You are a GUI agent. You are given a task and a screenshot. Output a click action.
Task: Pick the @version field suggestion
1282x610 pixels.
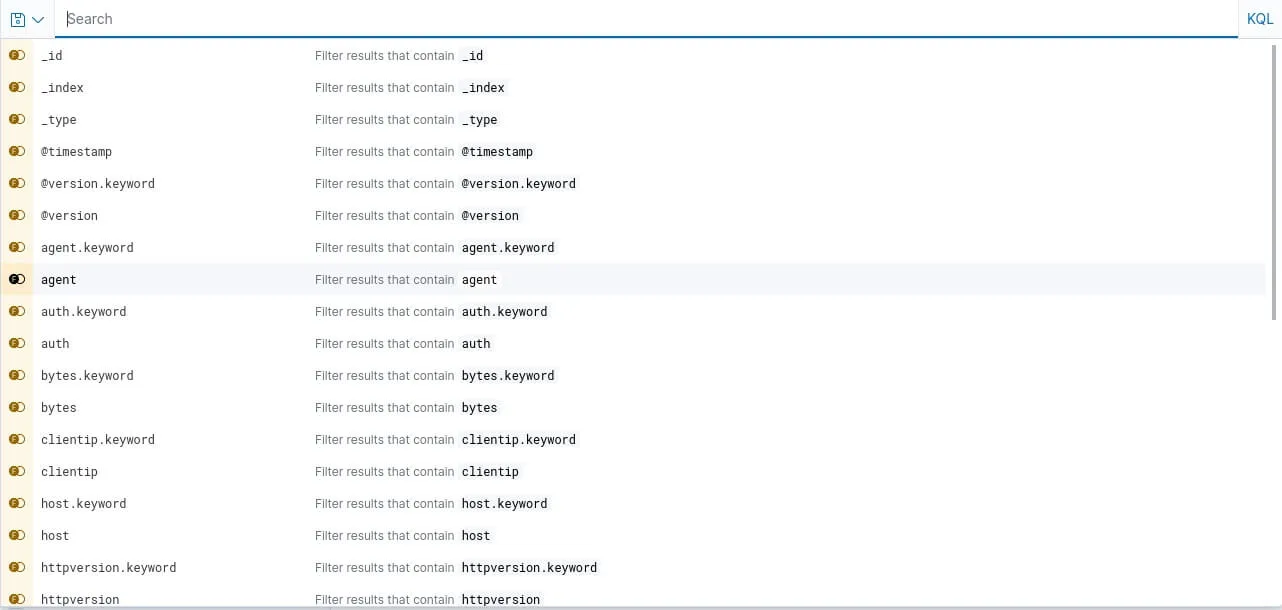coord(633,216)
